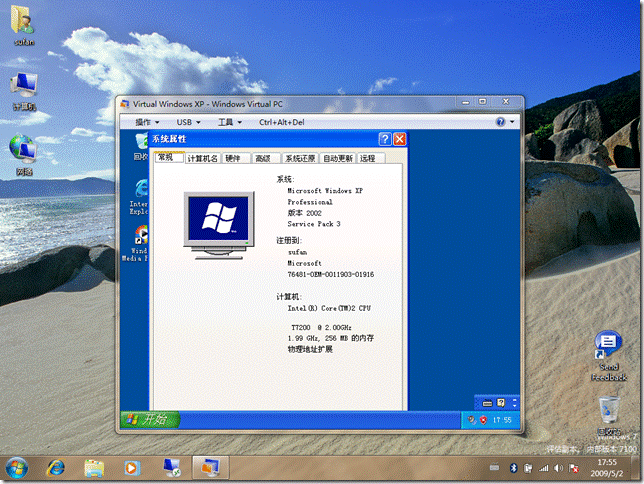Screen dimensions: 644x484
Task: Expand the help dropdown arrow
Action: (512, 122)
